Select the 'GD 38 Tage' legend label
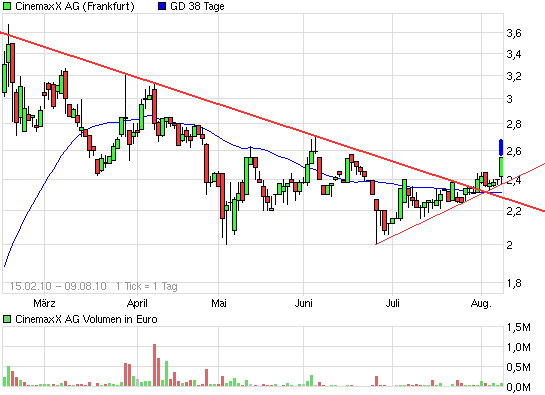Viewport: 545px width, 395px height. coord(197,6)
